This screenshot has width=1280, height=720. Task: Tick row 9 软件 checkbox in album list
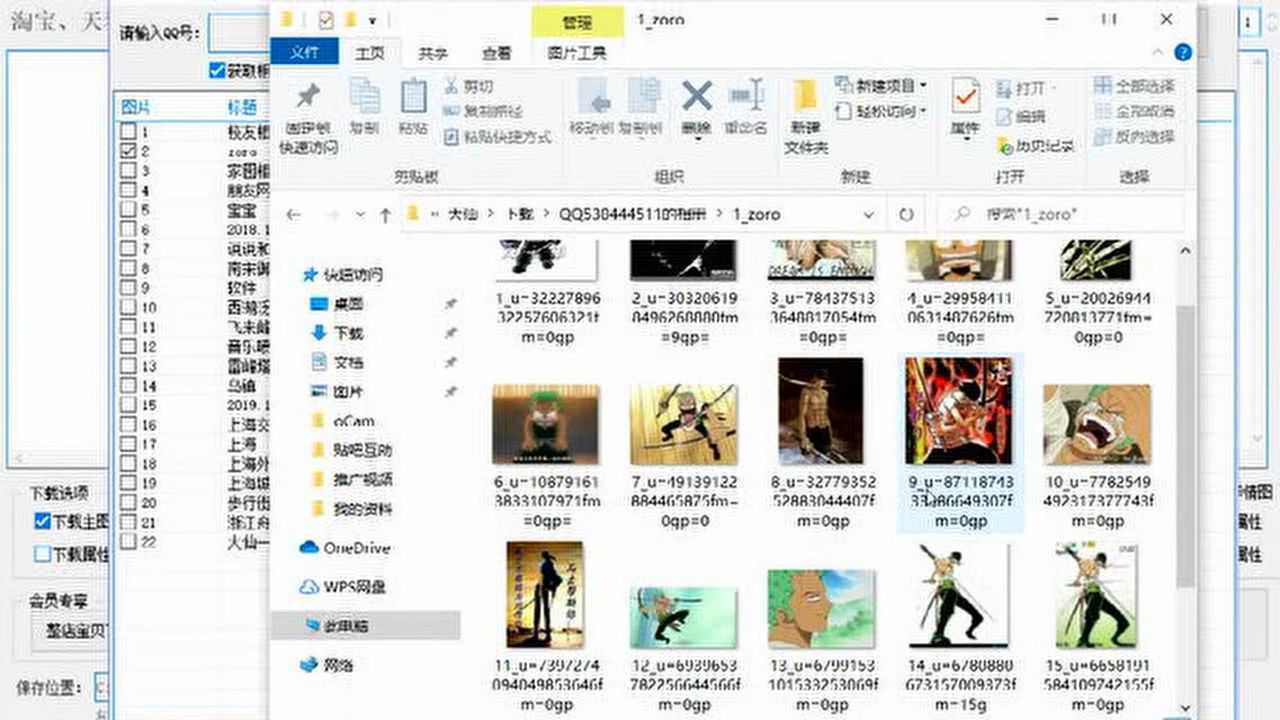pos(128,288)
